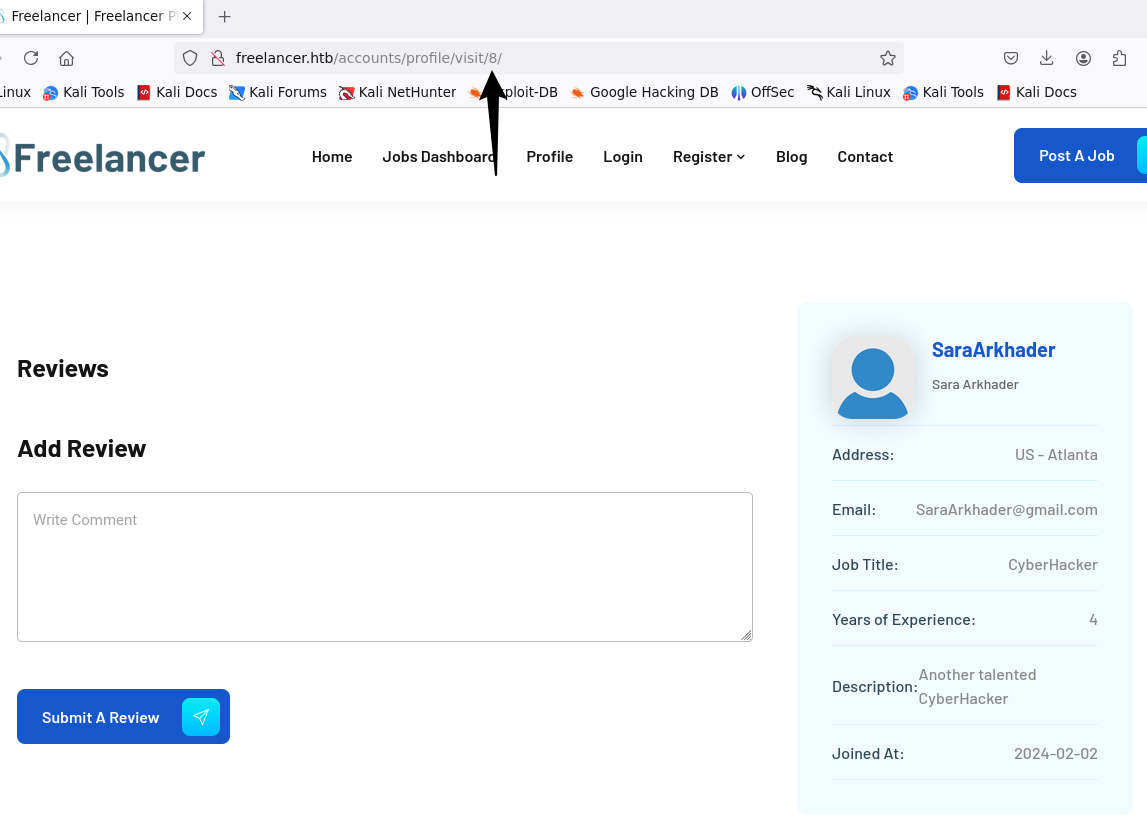Go to the browser home page icon
This screenshot has height=833, width=1147.
point(67,58)
